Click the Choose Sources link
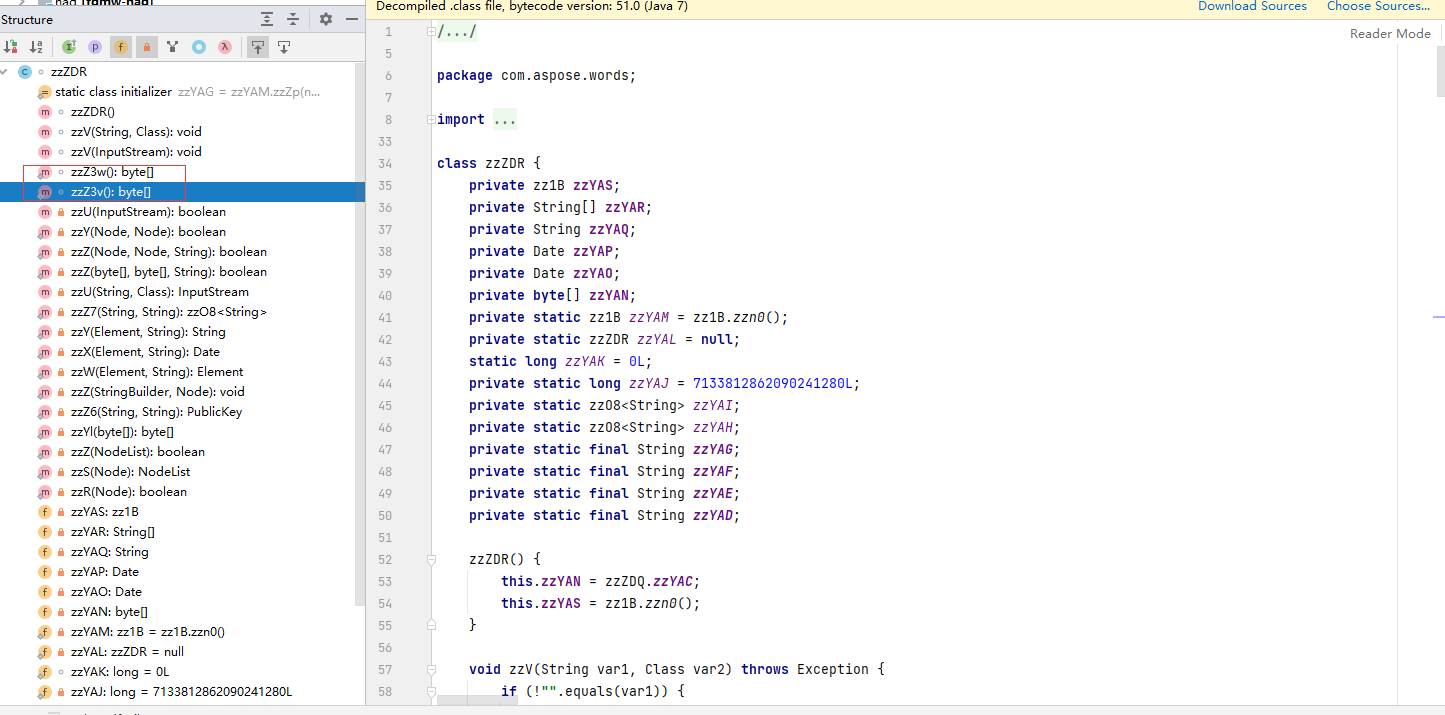Viewport: 1445px width, 715px height. click(x=1378, y=6)
